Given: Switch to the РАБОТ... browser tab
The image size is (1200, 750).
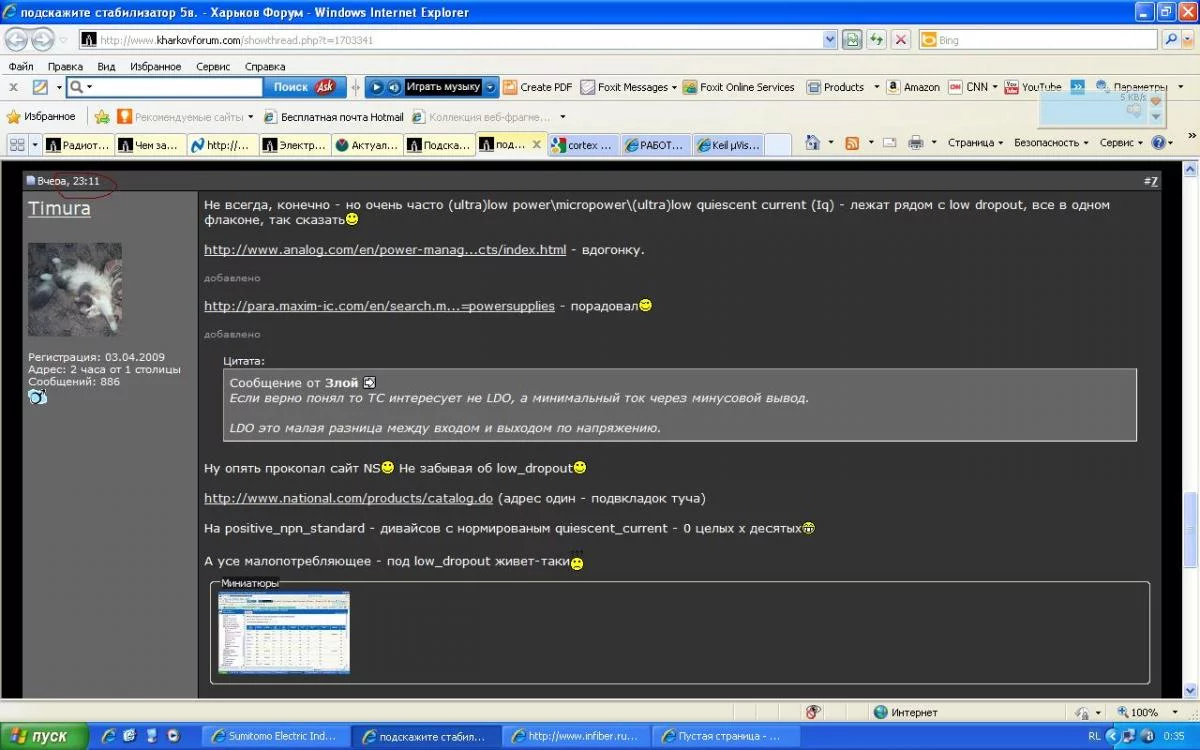Looking at the screenshot, I should pos(655,145).
